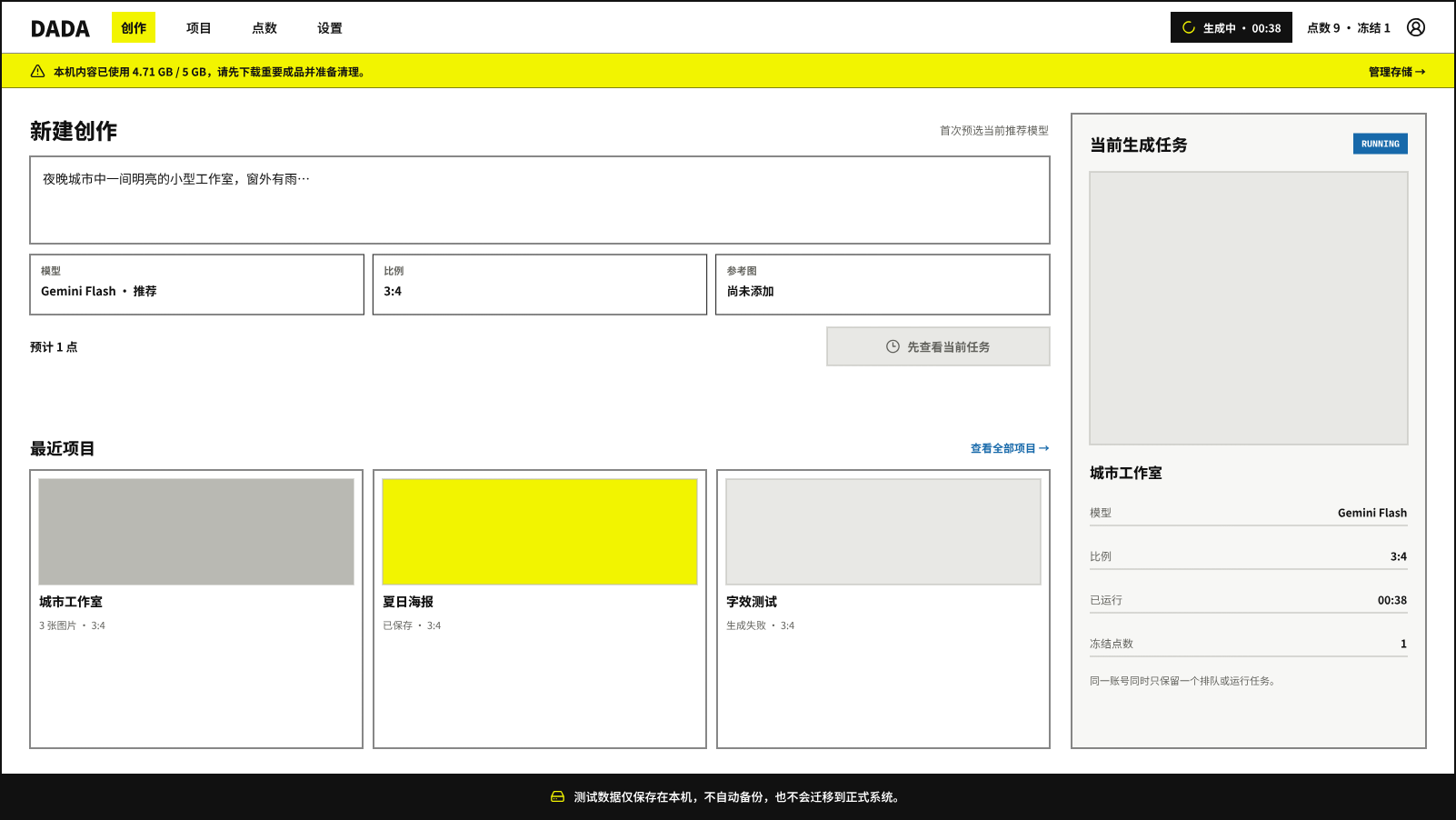Click inside the prompt text area
Screen dimensions: 1456x820
coord(540,200)
